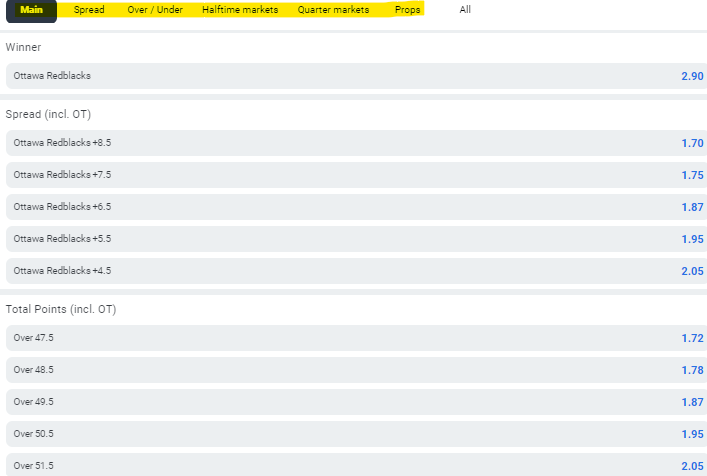Select Over 47.5 total points
The image size is (707, 476).
coord(356,338)
